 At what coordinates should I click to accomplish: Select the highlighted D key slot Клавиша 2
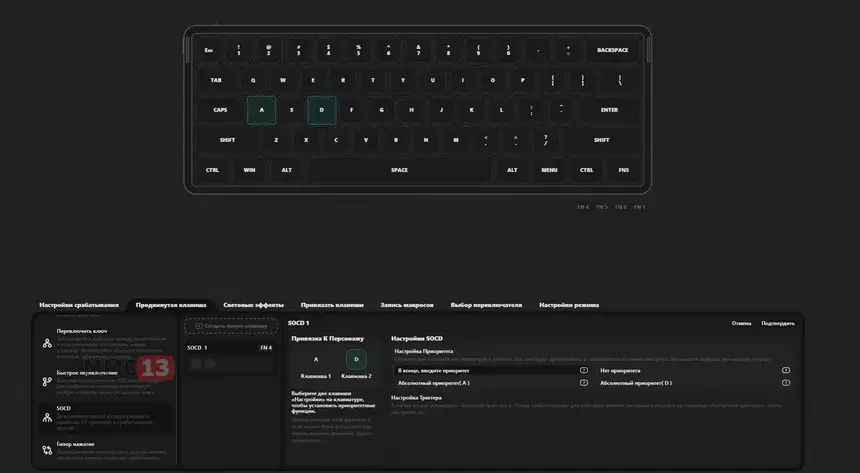coord(356,359)
